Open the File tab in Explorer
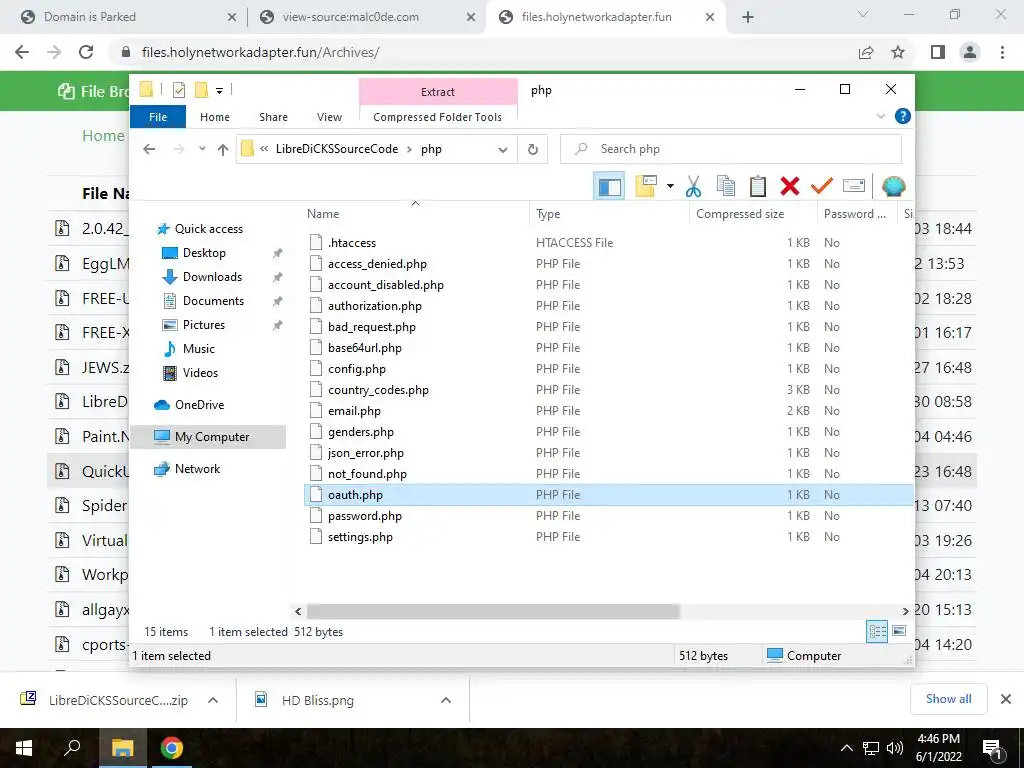This screenshot has height=768, width=1024. (158, 117)
